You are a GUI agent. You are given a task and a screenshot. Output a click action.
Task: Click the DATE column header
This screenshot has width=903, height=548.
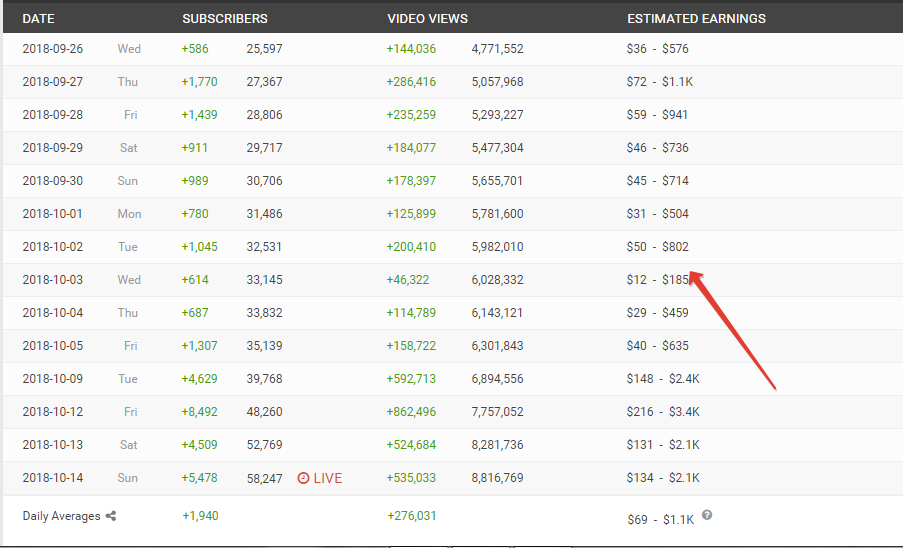click(38, 18)
